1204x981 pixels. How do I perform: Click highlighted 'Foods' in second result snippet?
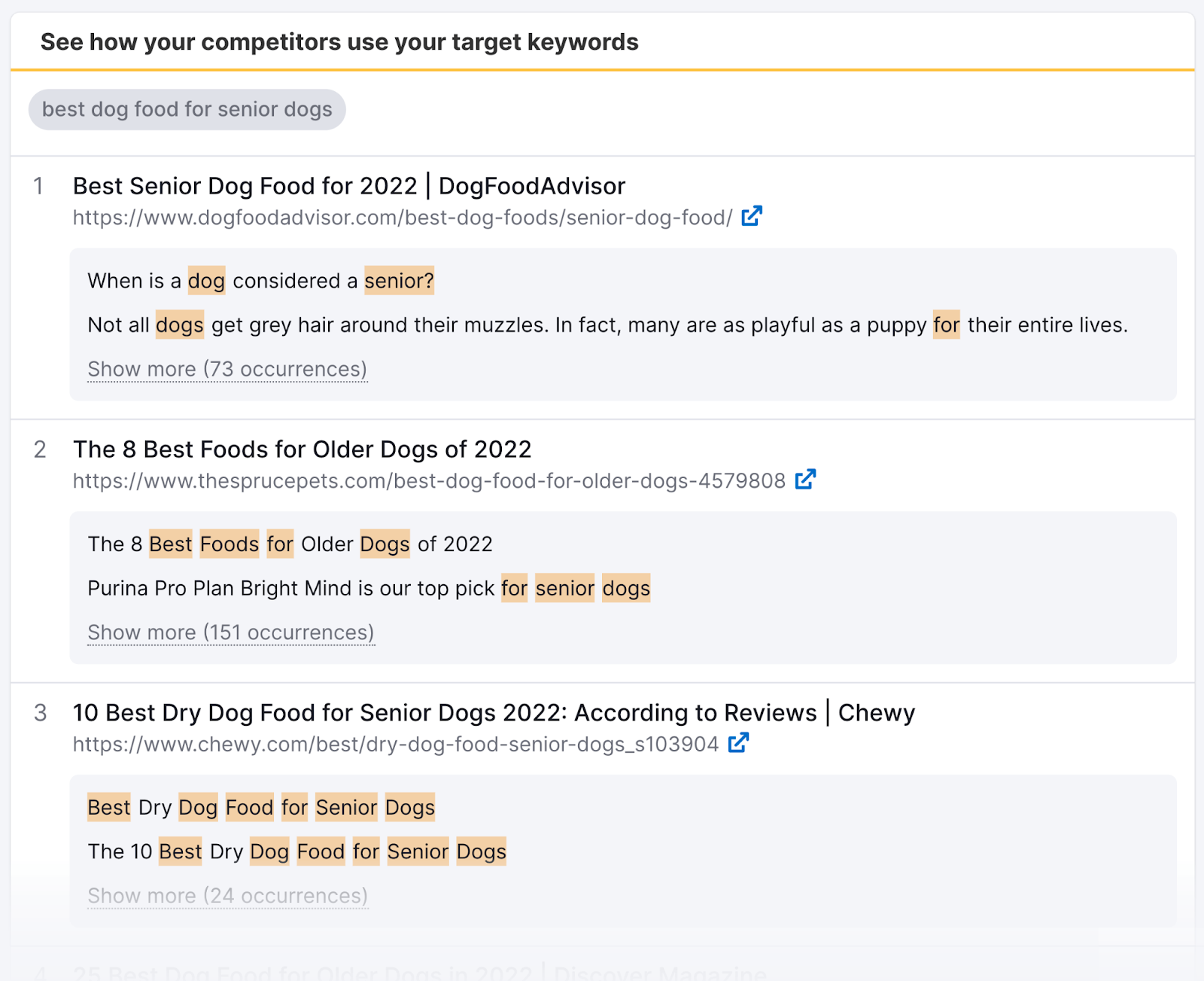pos(230,544)
